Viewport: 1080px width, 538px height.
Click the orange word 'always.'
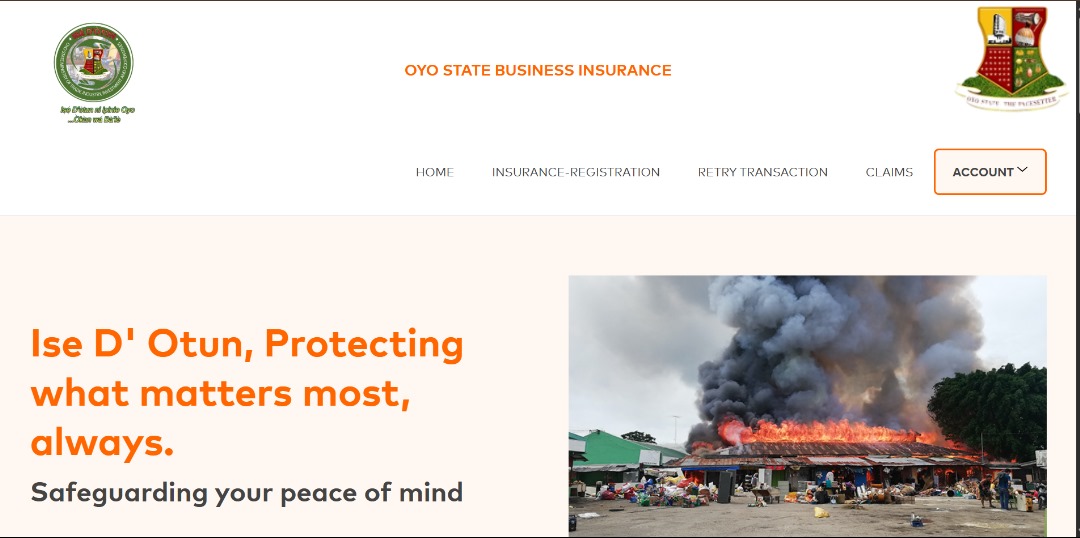pos(102,443)
